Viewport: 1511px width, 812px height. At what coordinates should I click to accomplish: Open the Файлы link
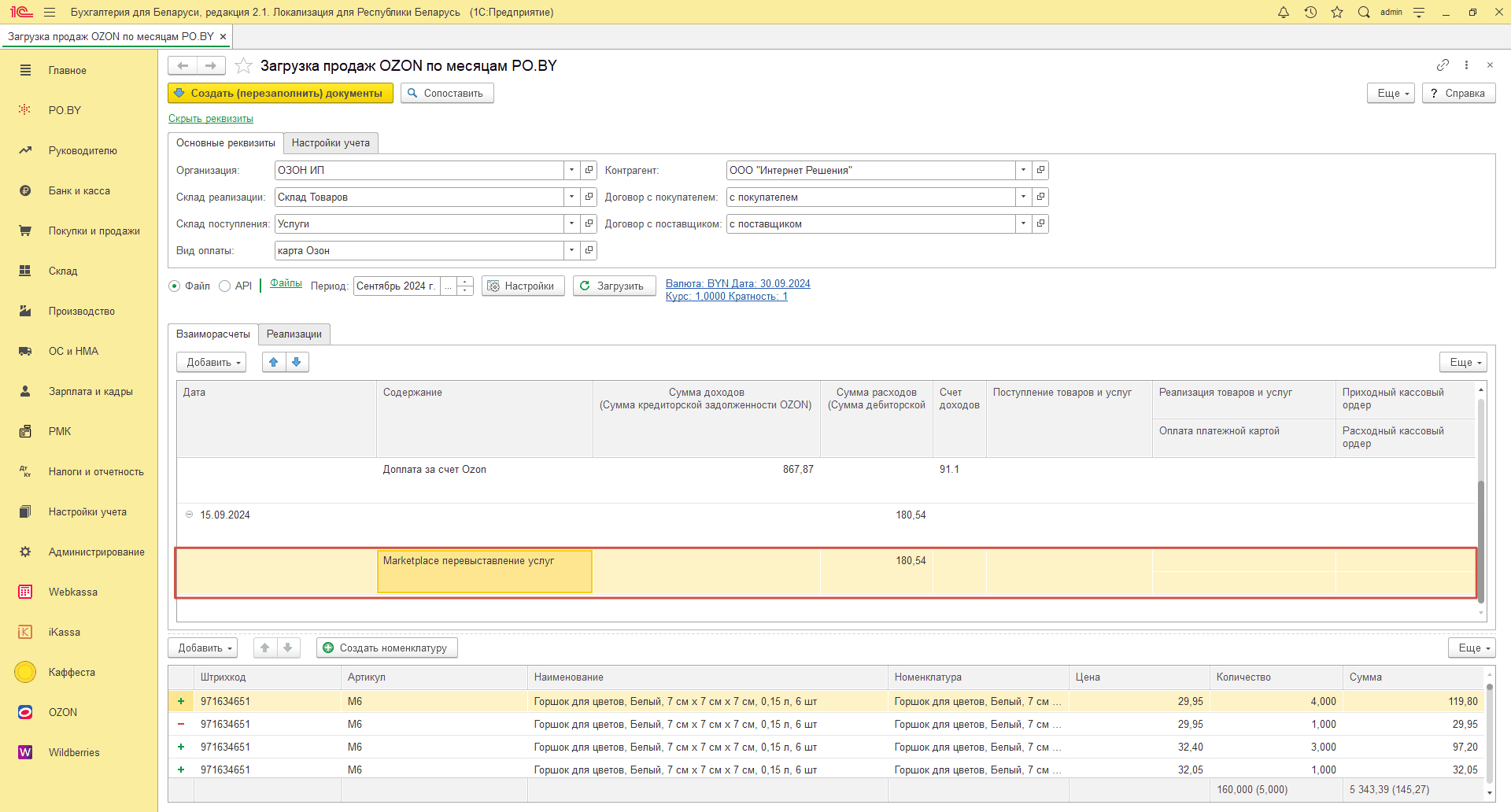[286, 282]
